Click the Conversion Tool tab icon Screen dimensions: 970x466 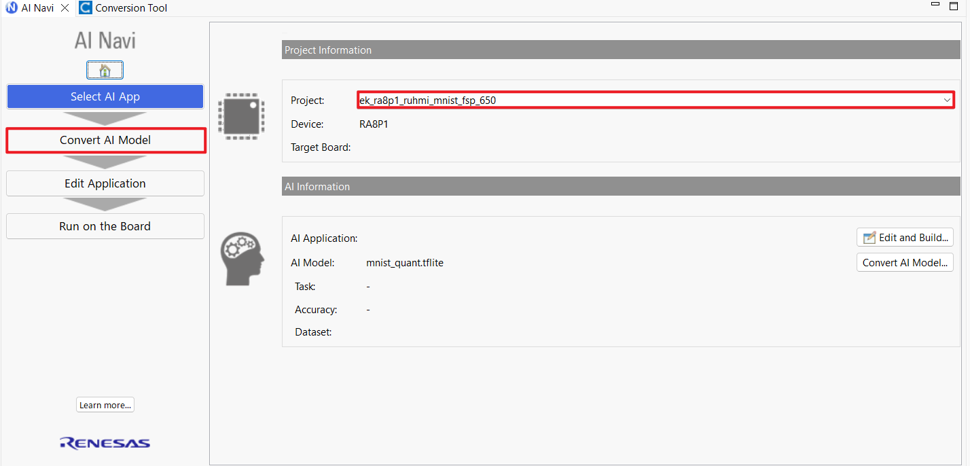click(x=85, y=9)
